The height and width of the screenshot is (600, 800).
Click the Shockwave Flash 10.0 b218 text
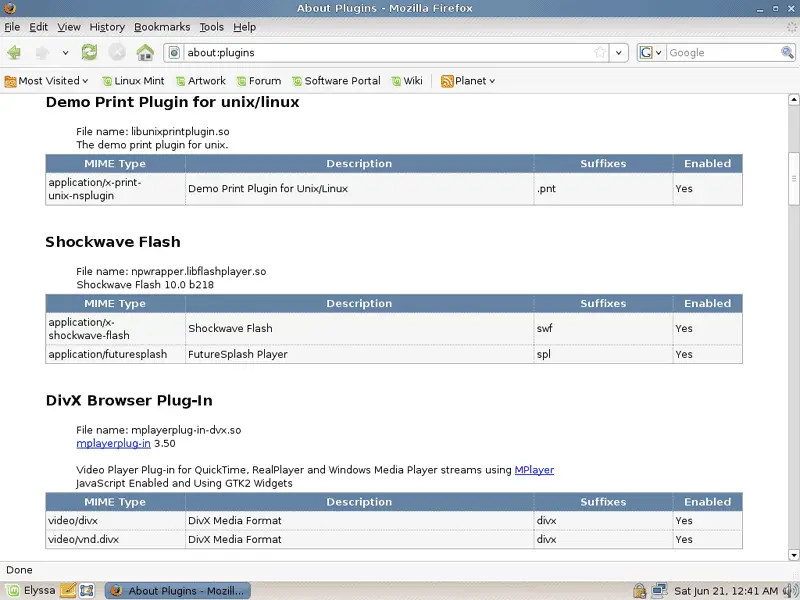pyautogui.click(x=145, y=285)
